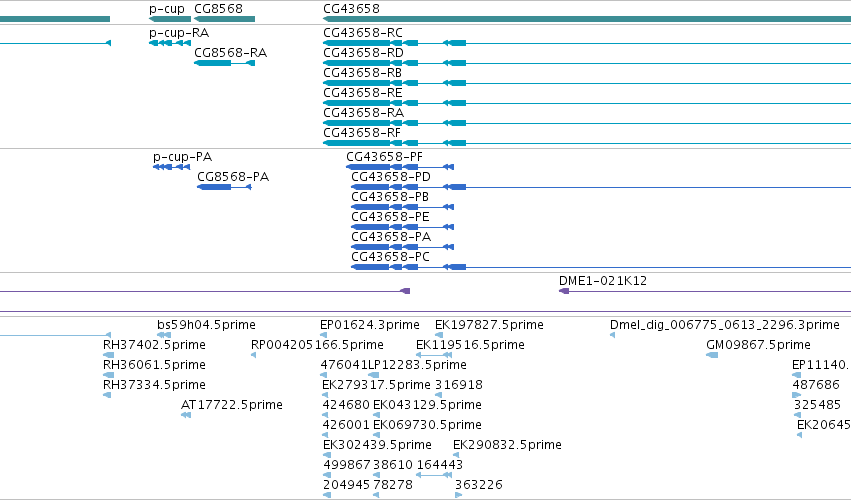The height and width of the screenshot is (500, 851).
Task: Select transcript CG43658-RD
Action: click(x=363, y=53)
